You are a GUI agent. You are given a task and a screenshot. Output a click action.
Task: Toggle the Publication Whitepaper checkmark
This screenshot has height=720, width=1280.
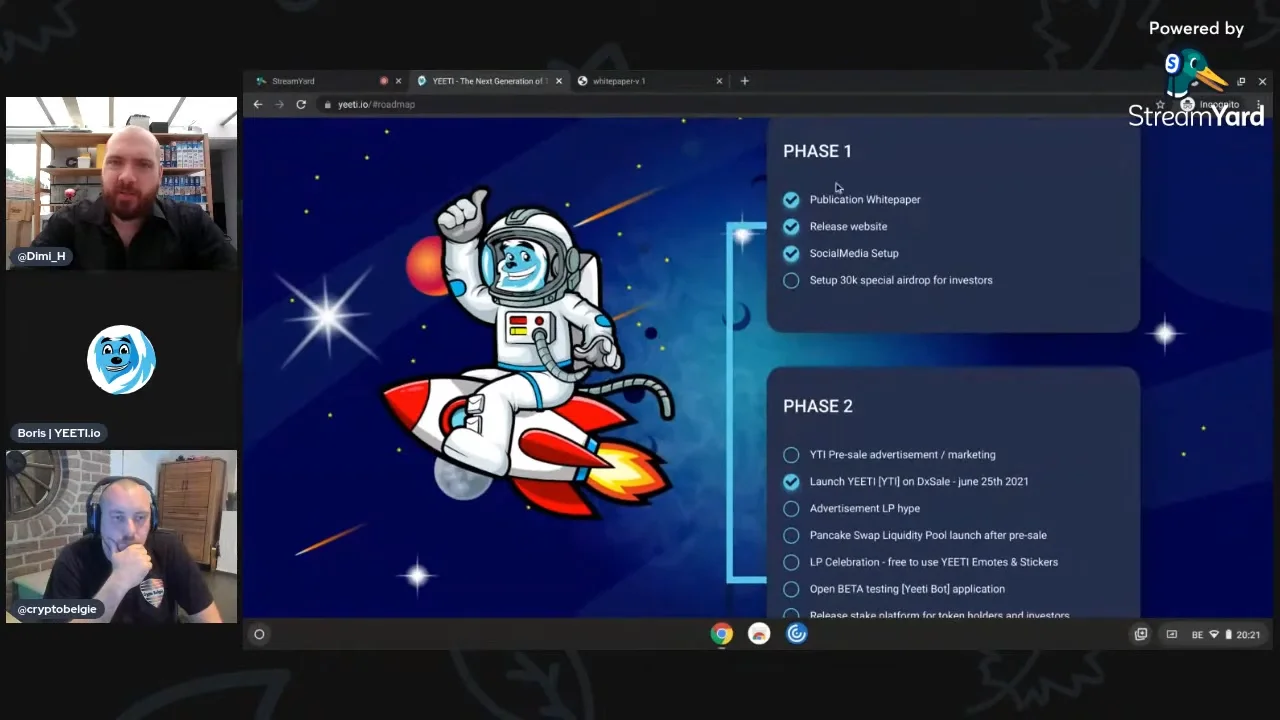click(x=791, y=200)
